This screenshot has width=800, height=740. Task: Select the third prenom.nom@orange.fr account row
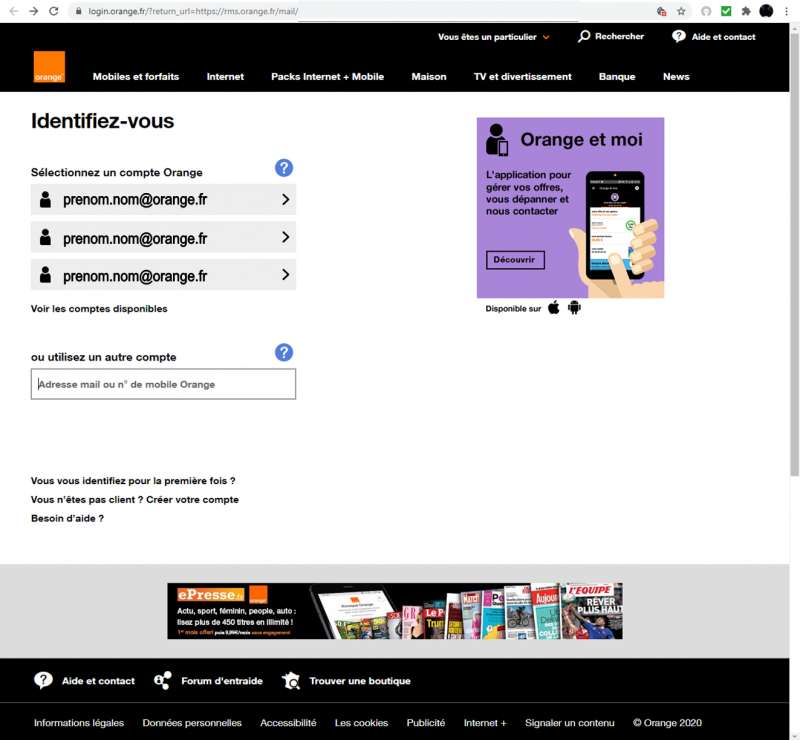[163, 275]
